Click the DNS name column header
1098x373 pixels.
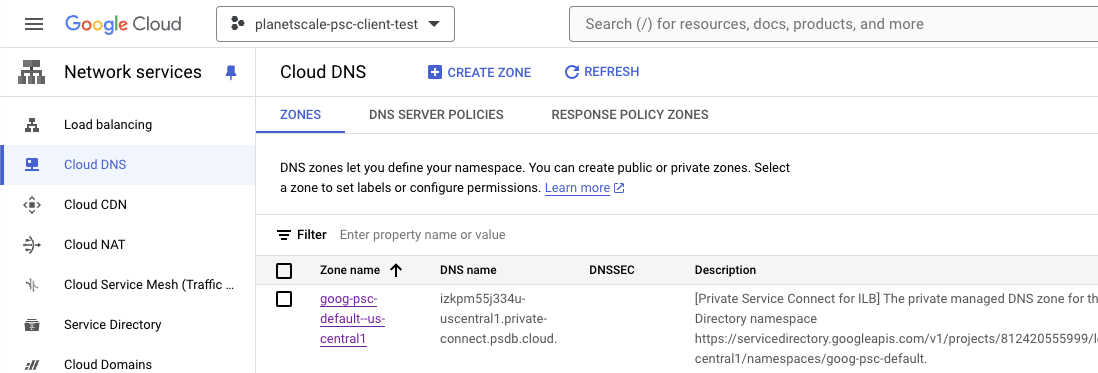[468, 270]
